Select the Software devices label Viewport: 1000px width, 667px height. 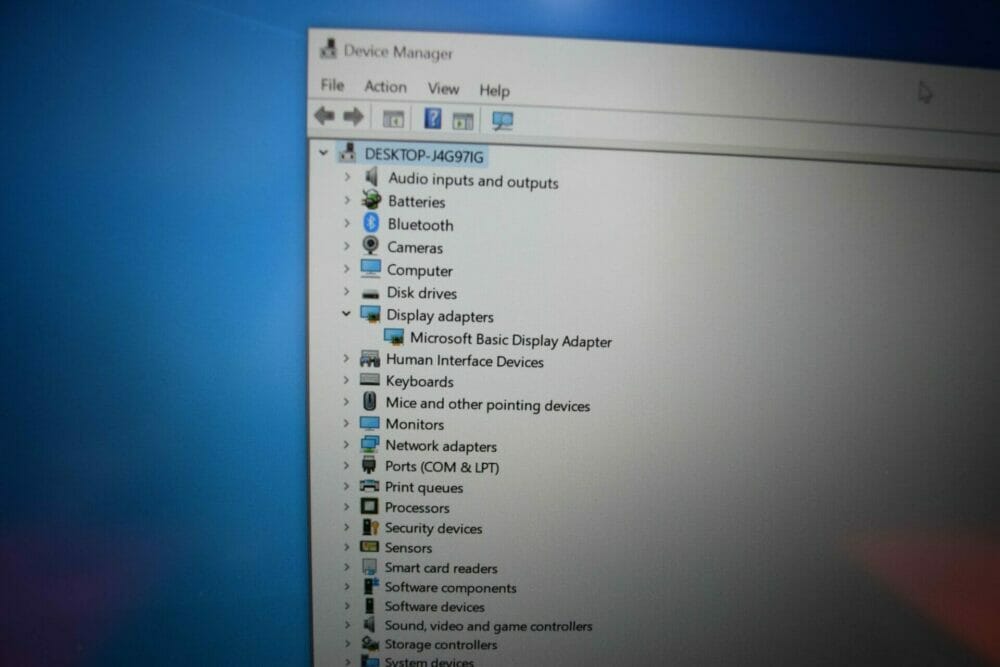pyautogui.click(x=434, y=606)
